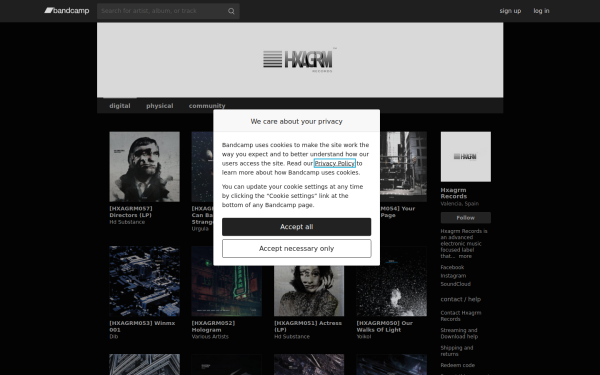
Task: Click the Hxagrm Records profile image in sidebar
Action: point(466,157)
